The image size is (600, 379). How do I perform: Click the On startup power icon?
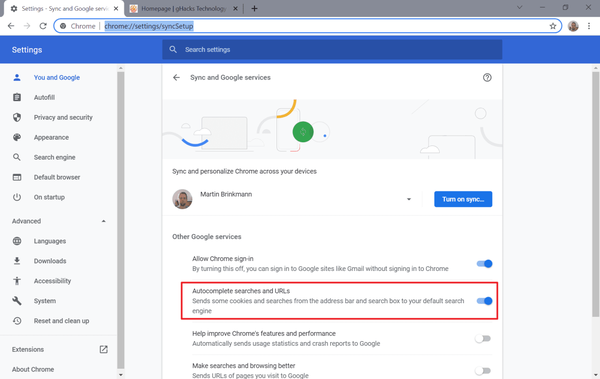17,197
